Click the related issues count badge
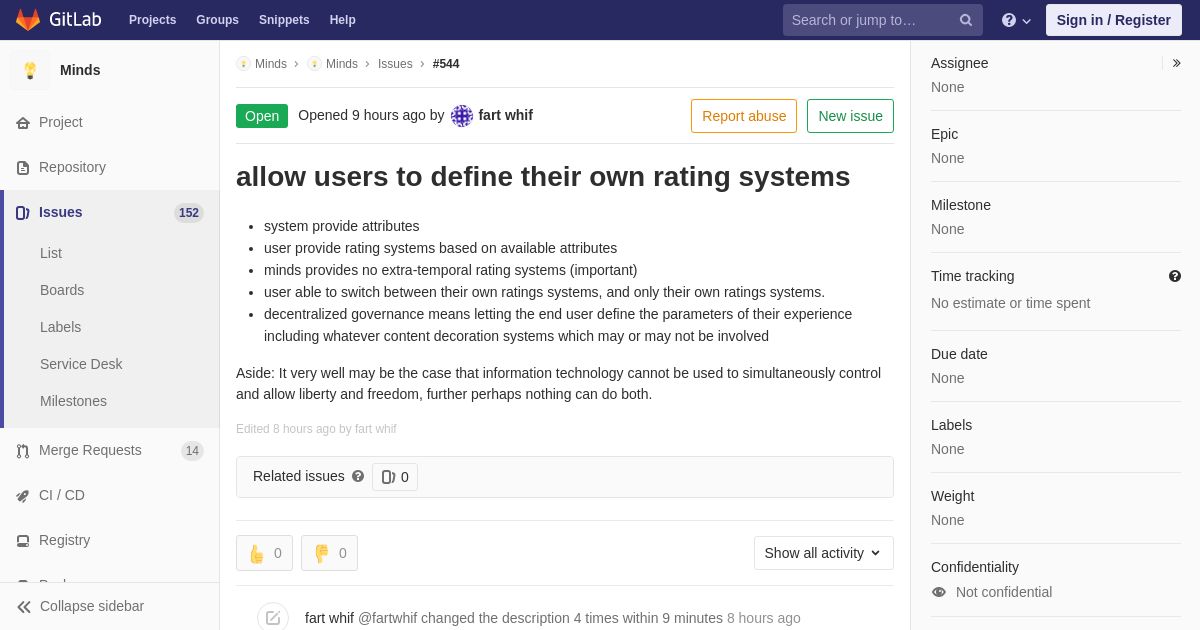Screen dimensions: 1200x630 pyautogui.click(x=395, y=477)
